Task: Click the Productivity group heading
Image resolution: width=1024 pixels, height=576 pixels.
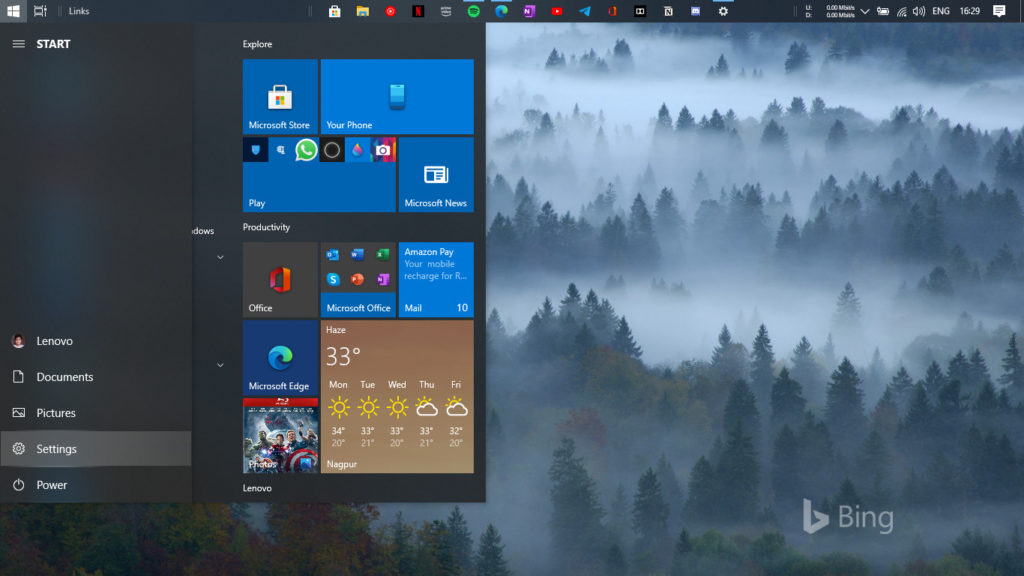Action: tap(266, 227)
